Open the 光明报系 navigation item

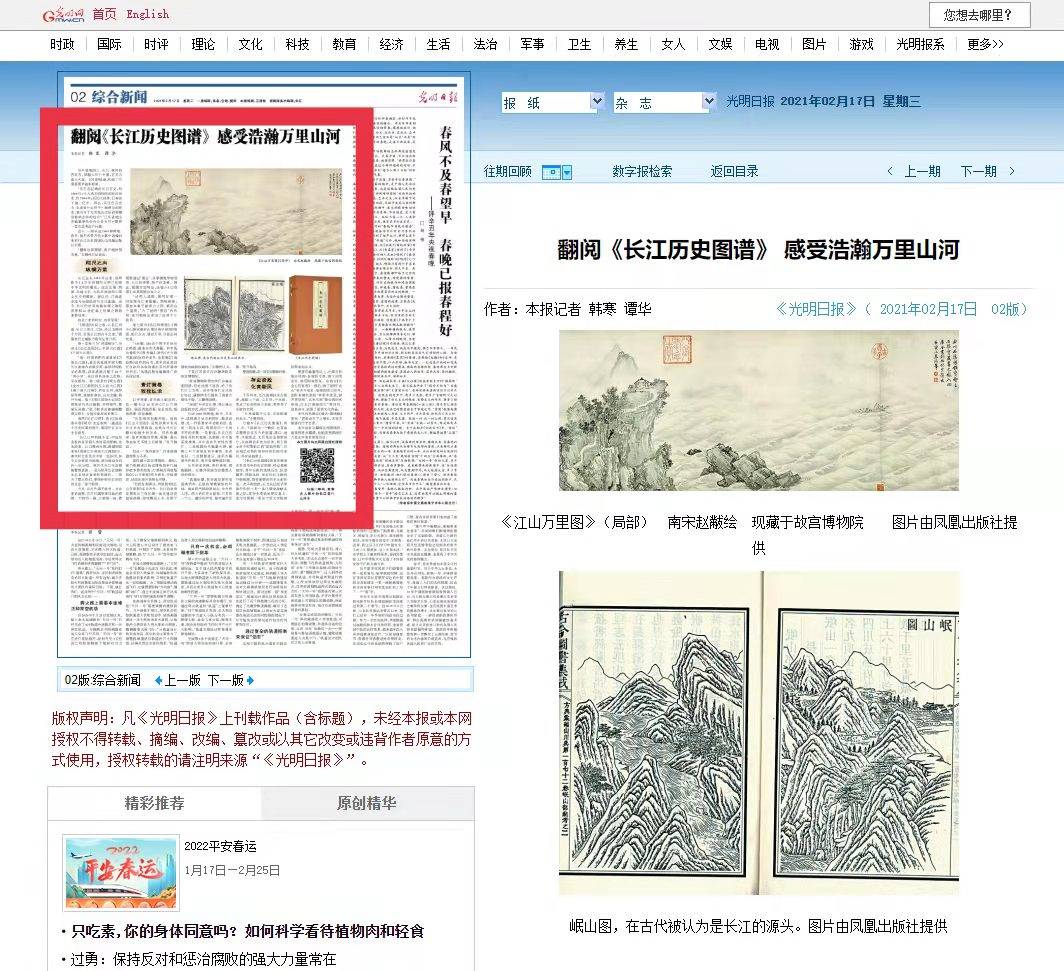coord(920,44)
